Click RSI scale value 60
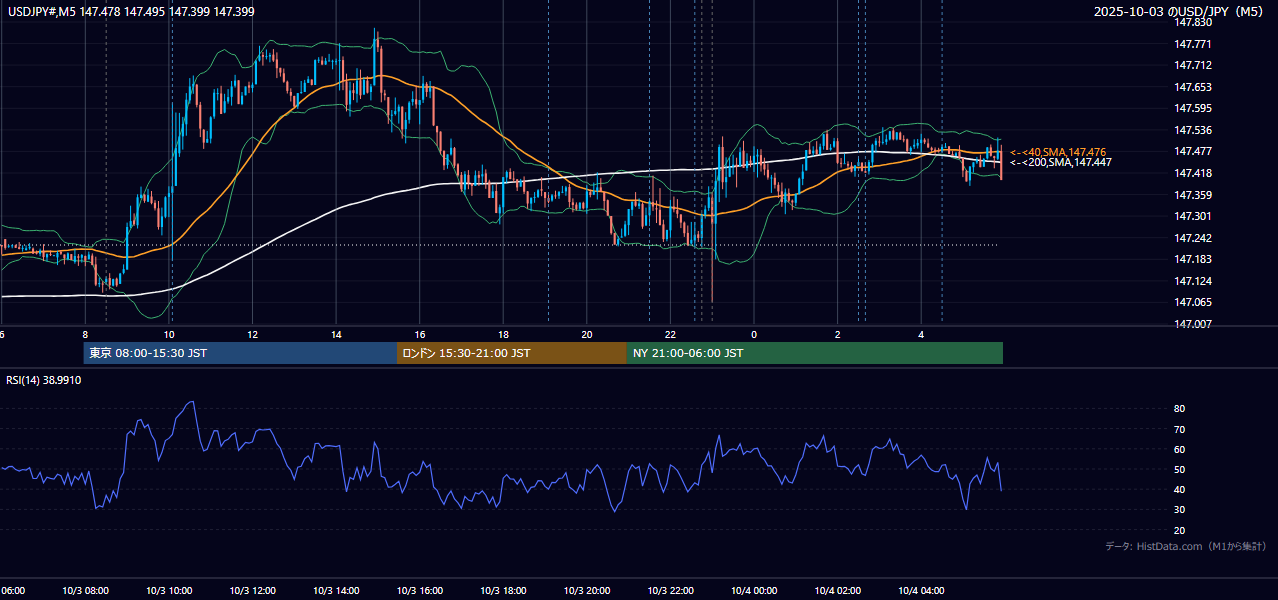Viewport: 1278px width, 600px height. click(1179, 449)
